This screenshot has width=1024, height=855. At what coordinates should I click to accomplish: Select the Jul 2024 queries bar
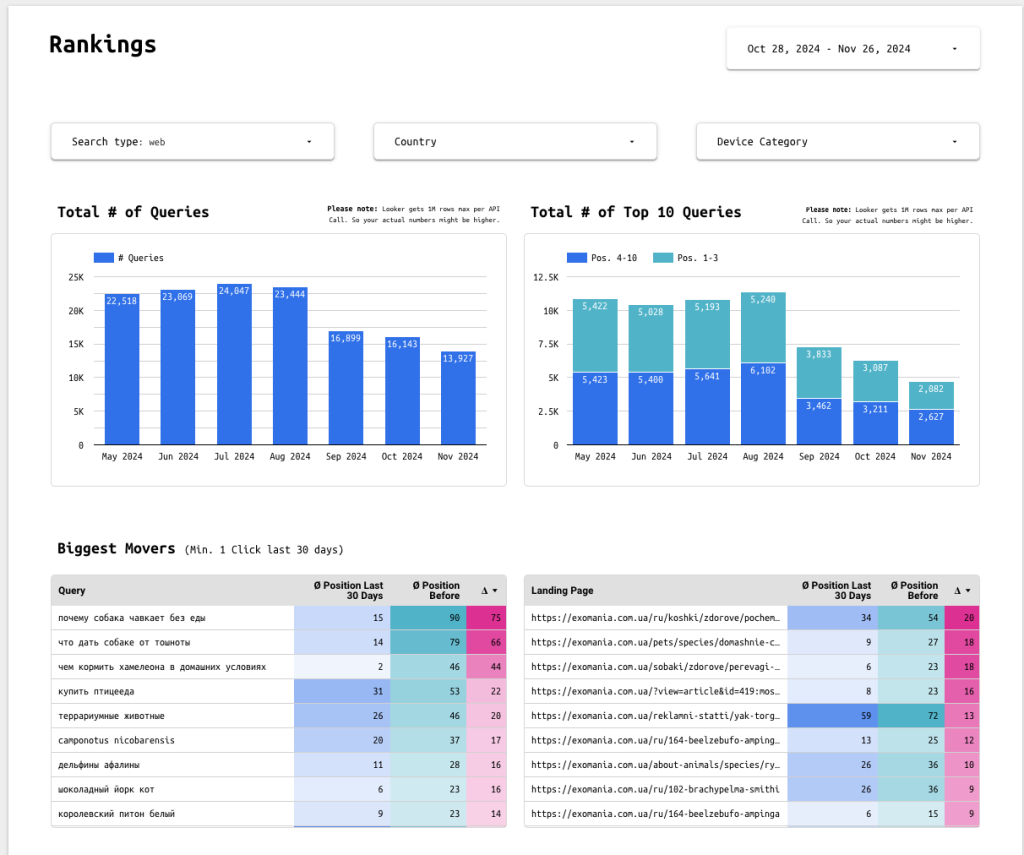[234, 370]
